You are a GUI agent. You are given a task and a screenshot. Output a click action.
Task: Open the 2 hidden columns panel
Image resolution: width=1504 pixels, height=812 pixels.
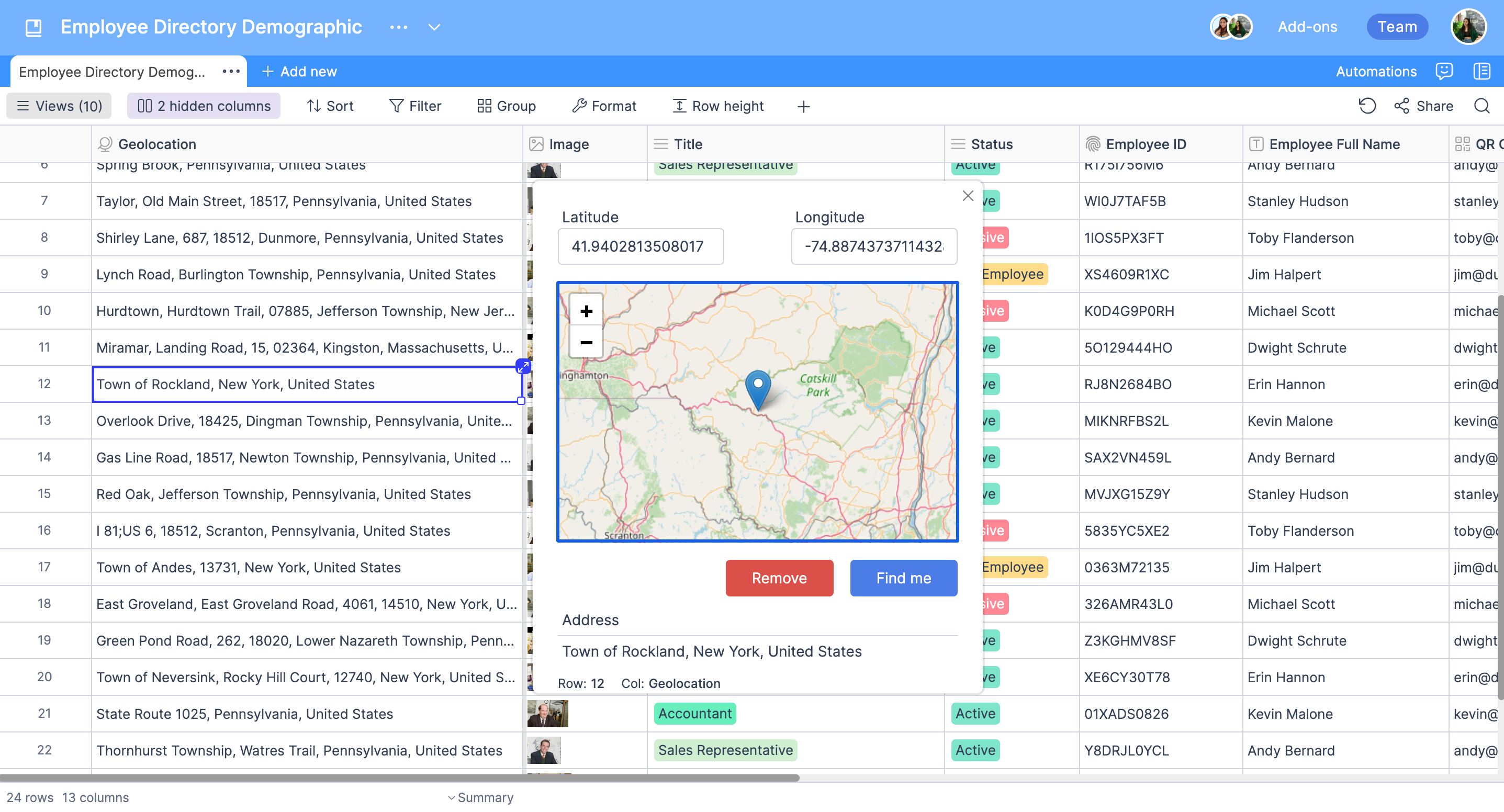(x=203, y=106)
